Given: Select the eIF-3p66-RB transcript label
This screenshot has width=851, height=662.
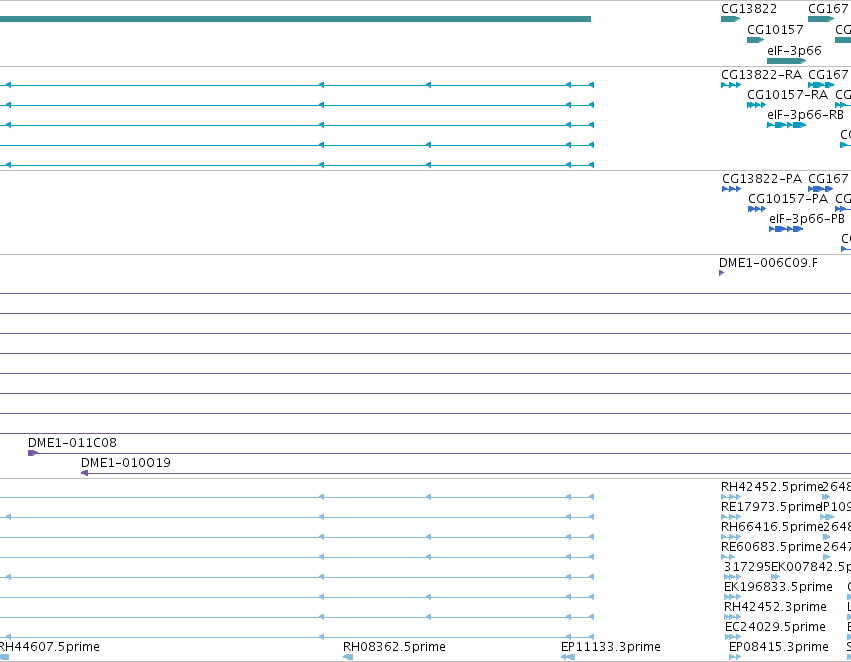Looking at the screenshot, I should [x=805, y=115].
